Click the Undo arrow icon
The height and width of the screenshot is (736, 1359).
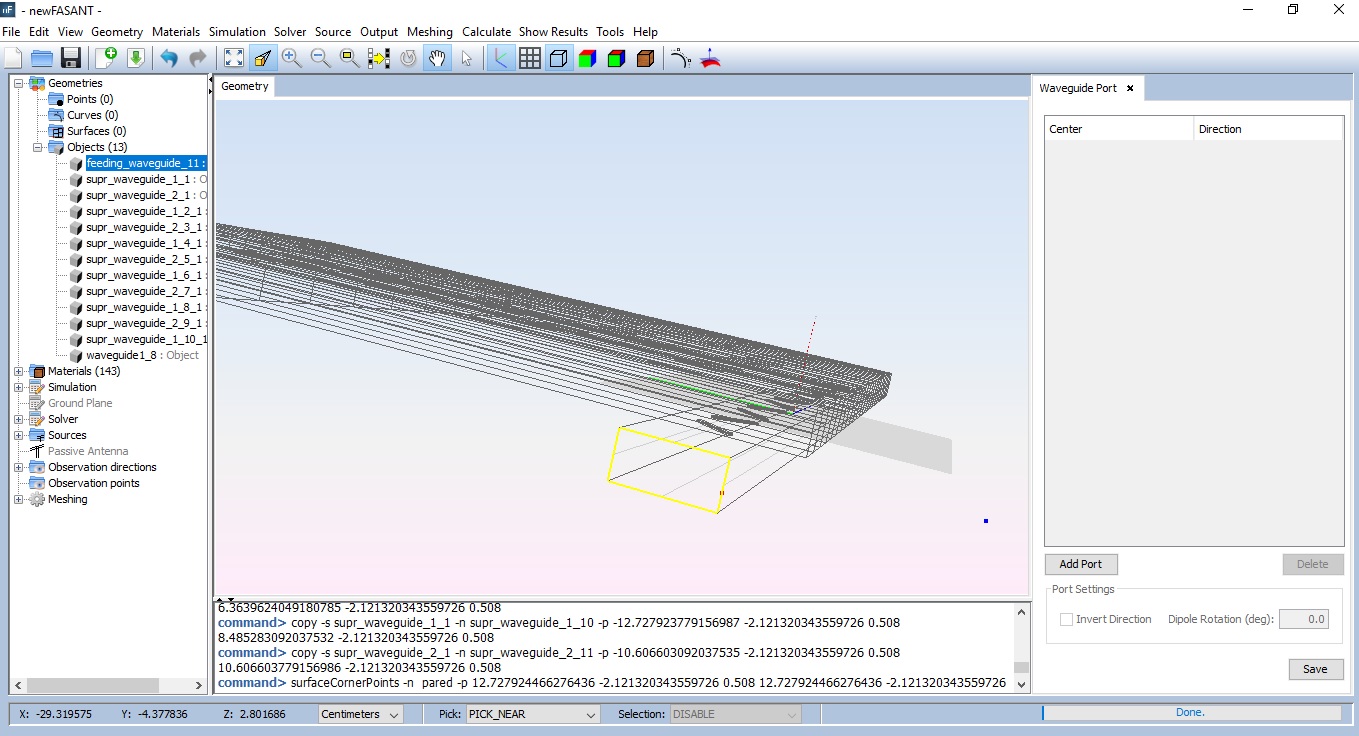click(x=168, y=58)
